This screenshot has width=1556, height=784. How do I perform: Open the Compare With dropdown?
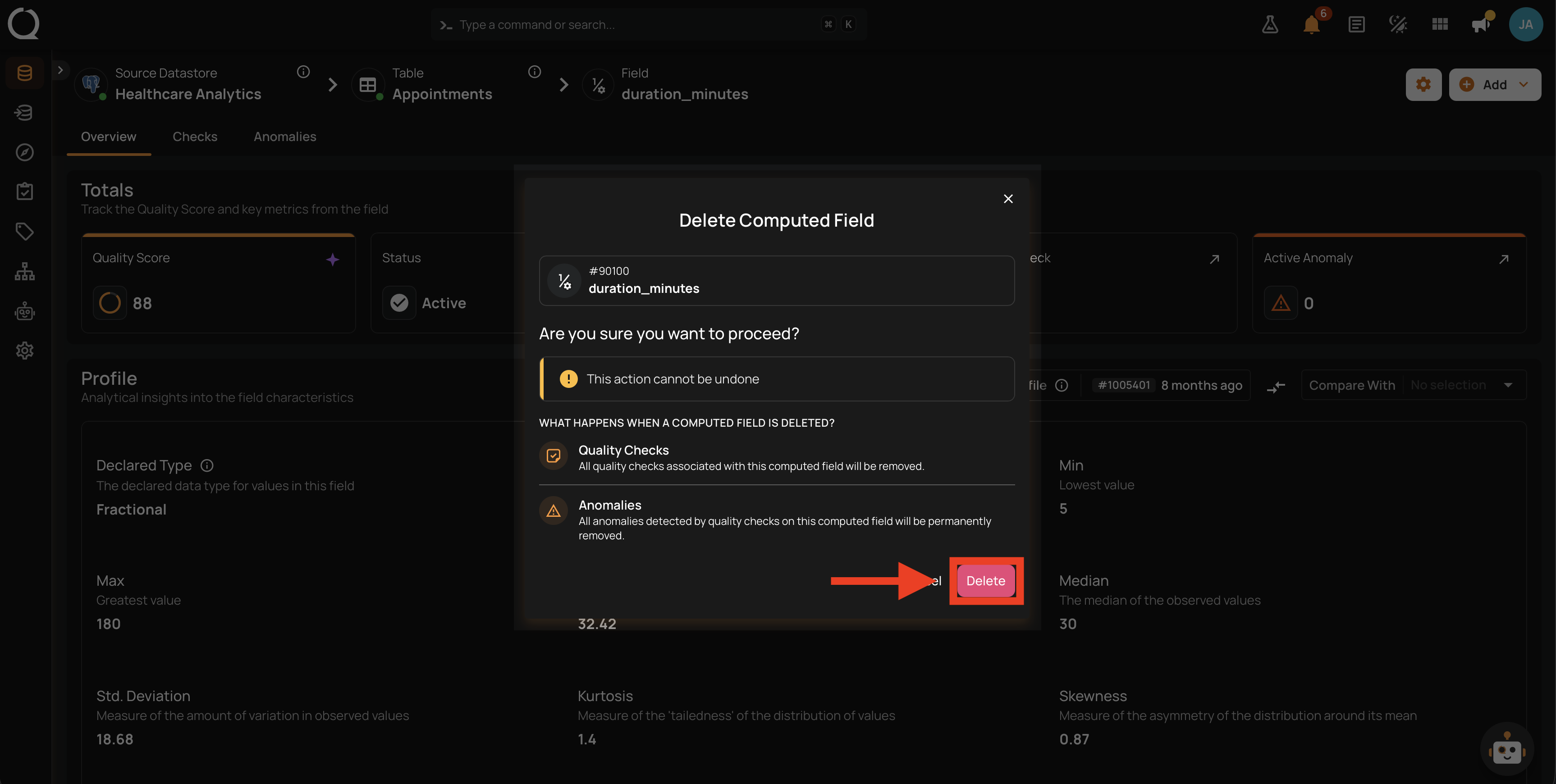[x=1414, y=385]
